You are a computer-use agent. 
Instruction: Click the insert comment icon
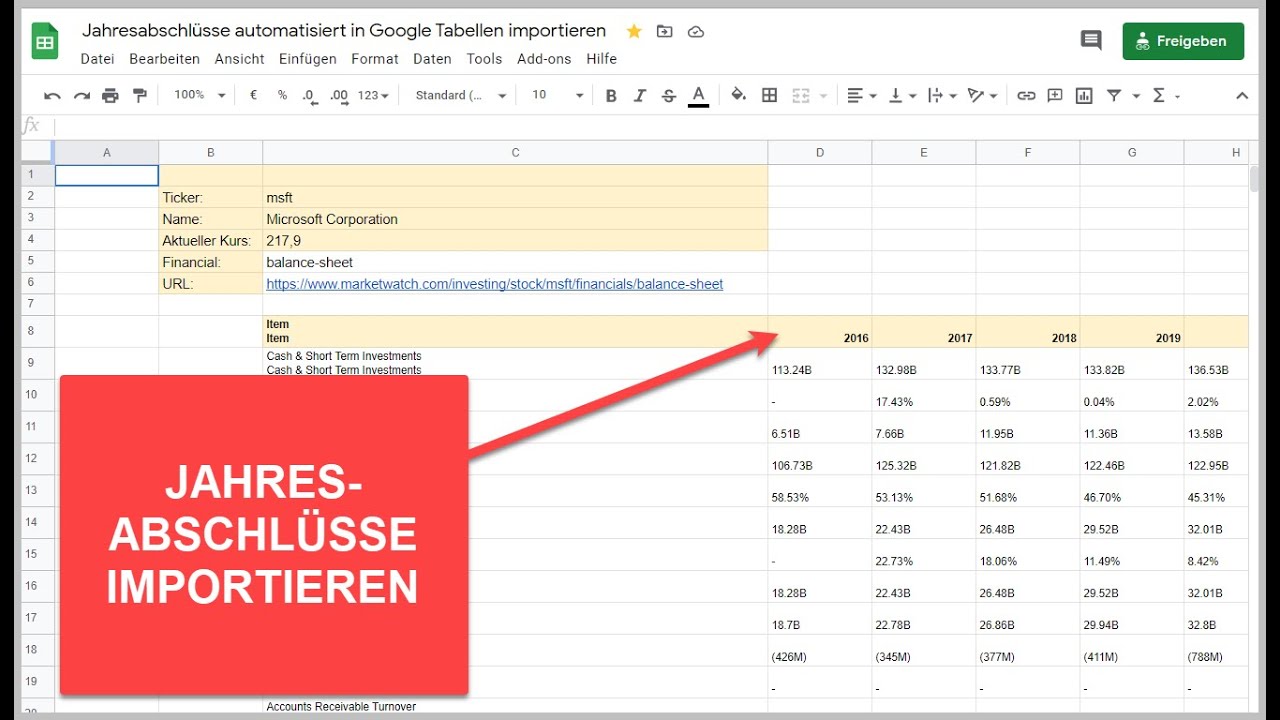(x=1055, y=95)
